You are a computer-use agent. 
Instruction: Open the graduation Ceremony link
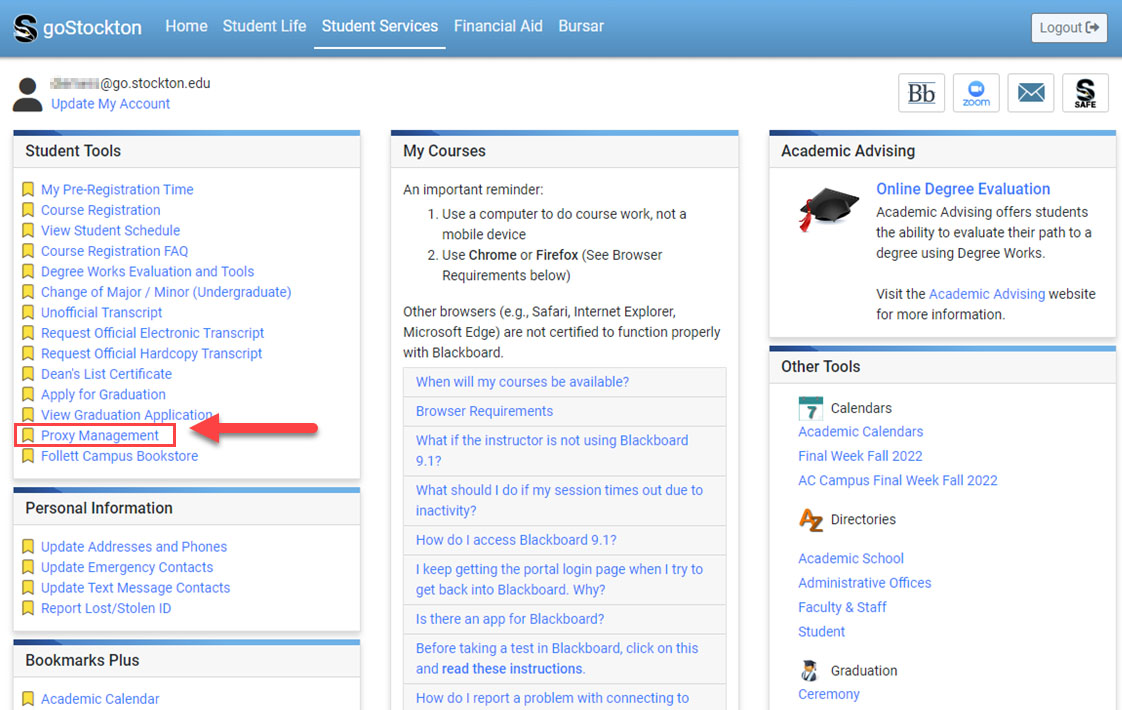point(829,694)
